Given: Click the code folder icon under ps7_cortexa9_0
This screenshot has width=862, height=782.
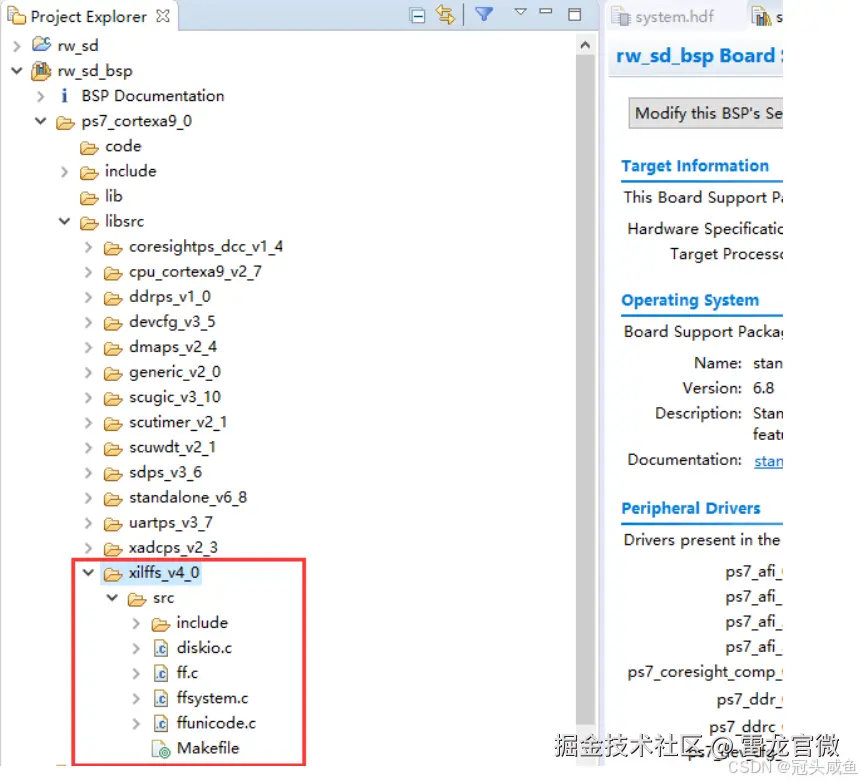Looking at the screenshot, I should pyautogui.click(x=86, y=146).
